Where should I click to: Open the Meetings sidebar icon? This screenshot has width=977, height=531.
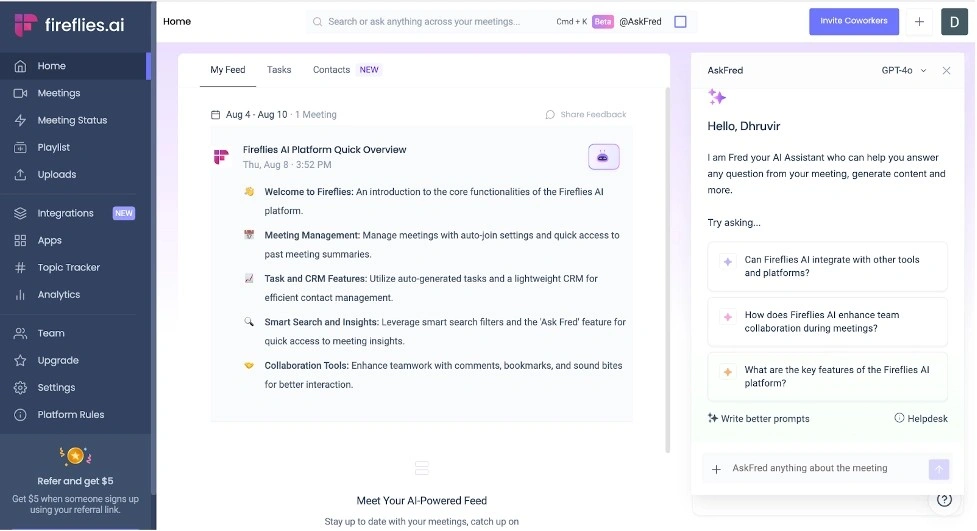tap(20, 93)
